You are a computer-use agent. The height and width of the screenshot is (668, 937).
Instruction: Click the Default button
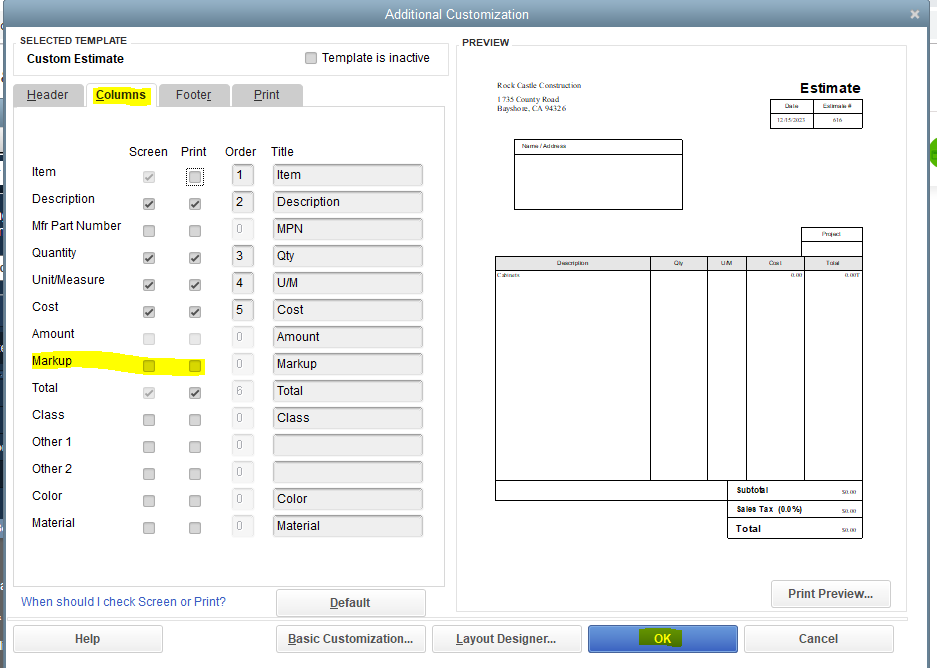351,603
